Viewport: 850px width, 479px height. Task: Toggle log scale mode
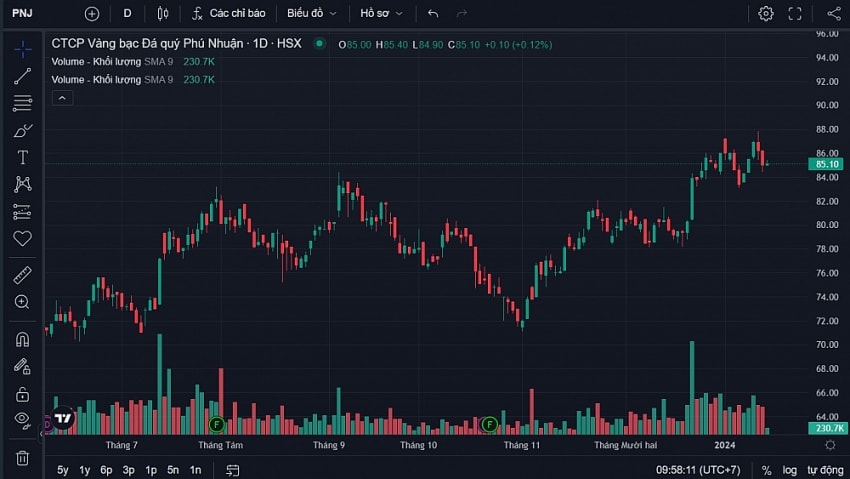click(790, 470)
